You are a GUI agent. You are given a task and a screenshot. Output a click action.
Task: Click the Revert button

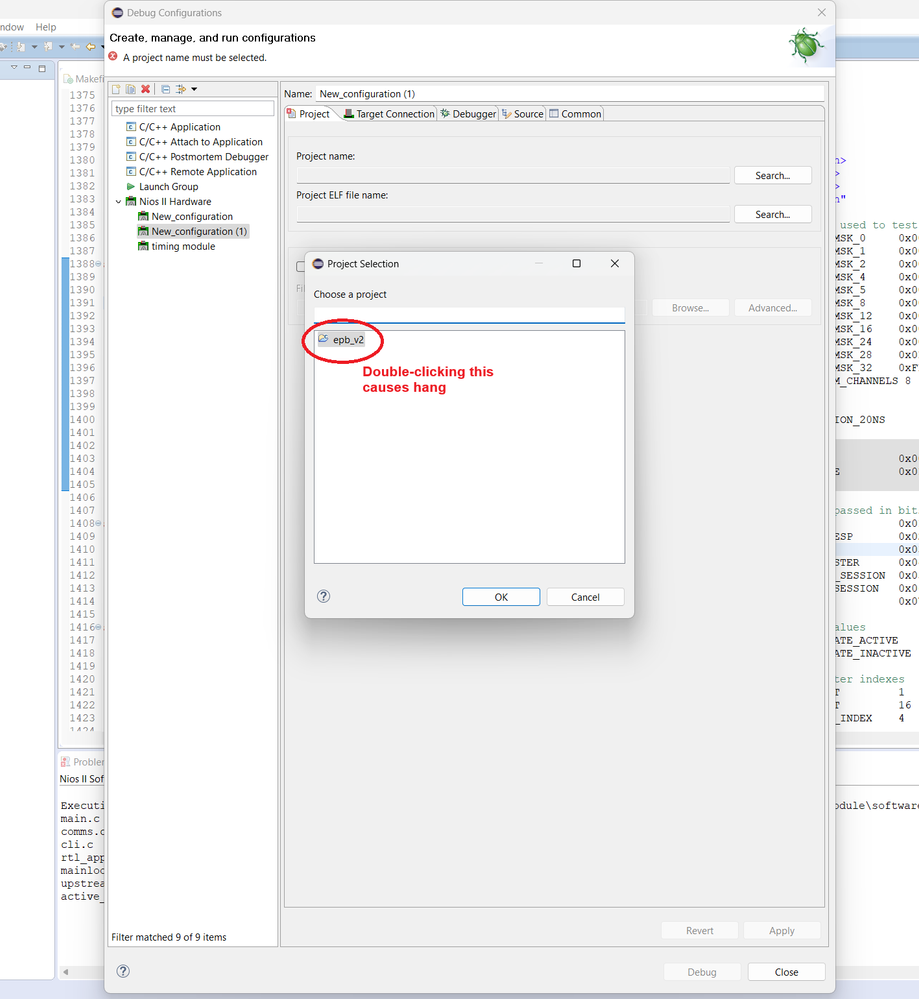(699, 931)
